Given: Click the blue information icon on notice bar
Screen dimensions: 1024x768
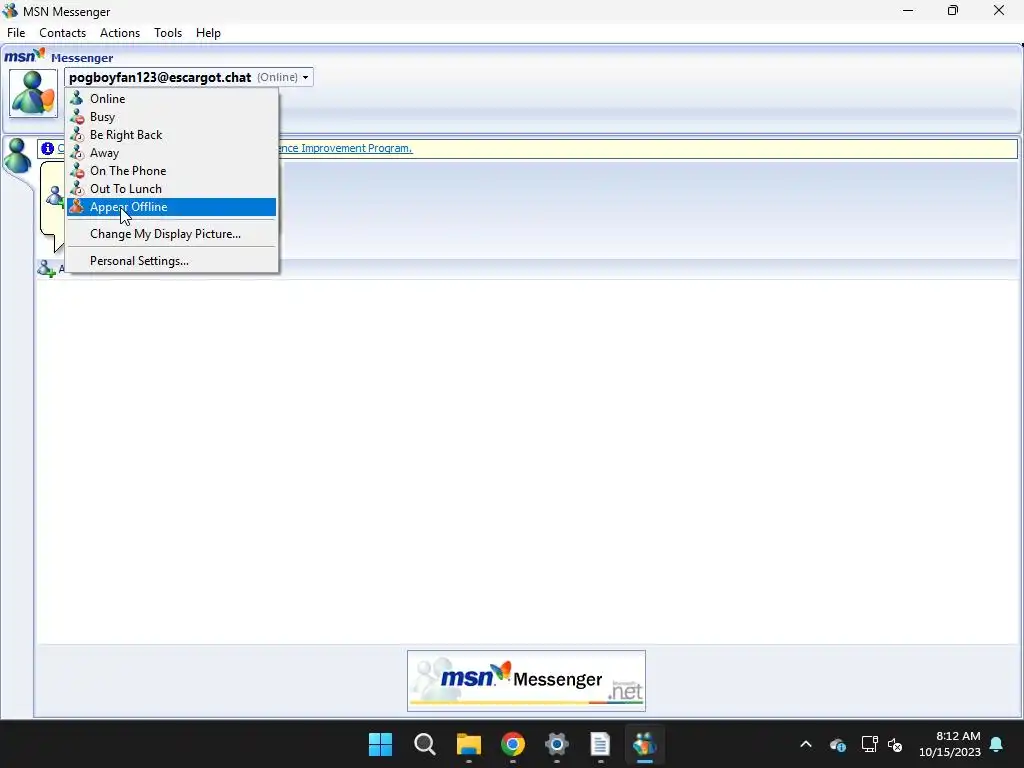Looking at the screenshot, I should coord(48,149).
